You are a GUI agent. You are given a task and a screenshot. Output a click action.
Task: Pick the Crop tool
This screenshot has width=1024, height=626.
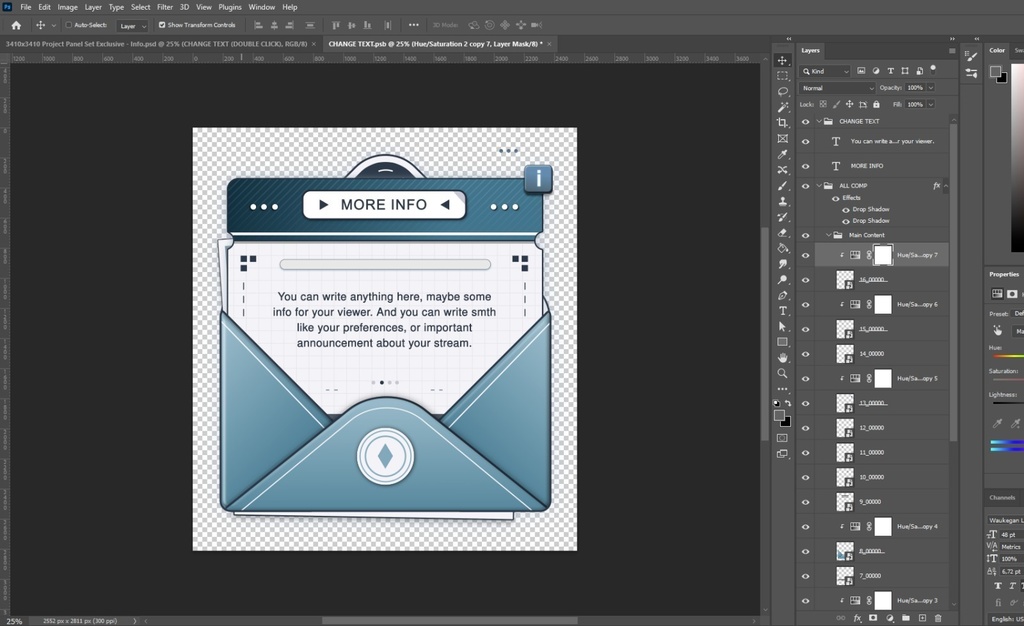(x=783, y=123)
